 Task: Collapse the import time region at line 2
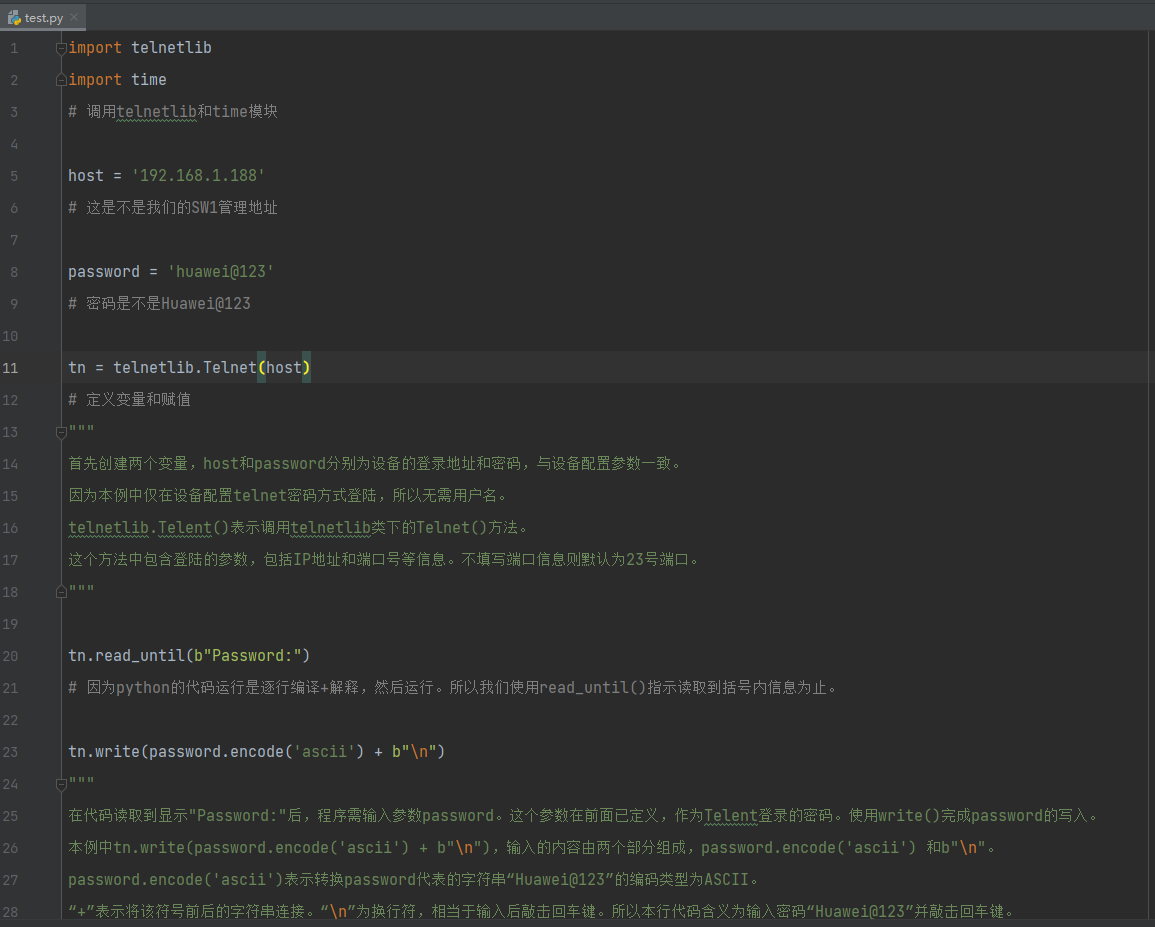tap(60, 79)
